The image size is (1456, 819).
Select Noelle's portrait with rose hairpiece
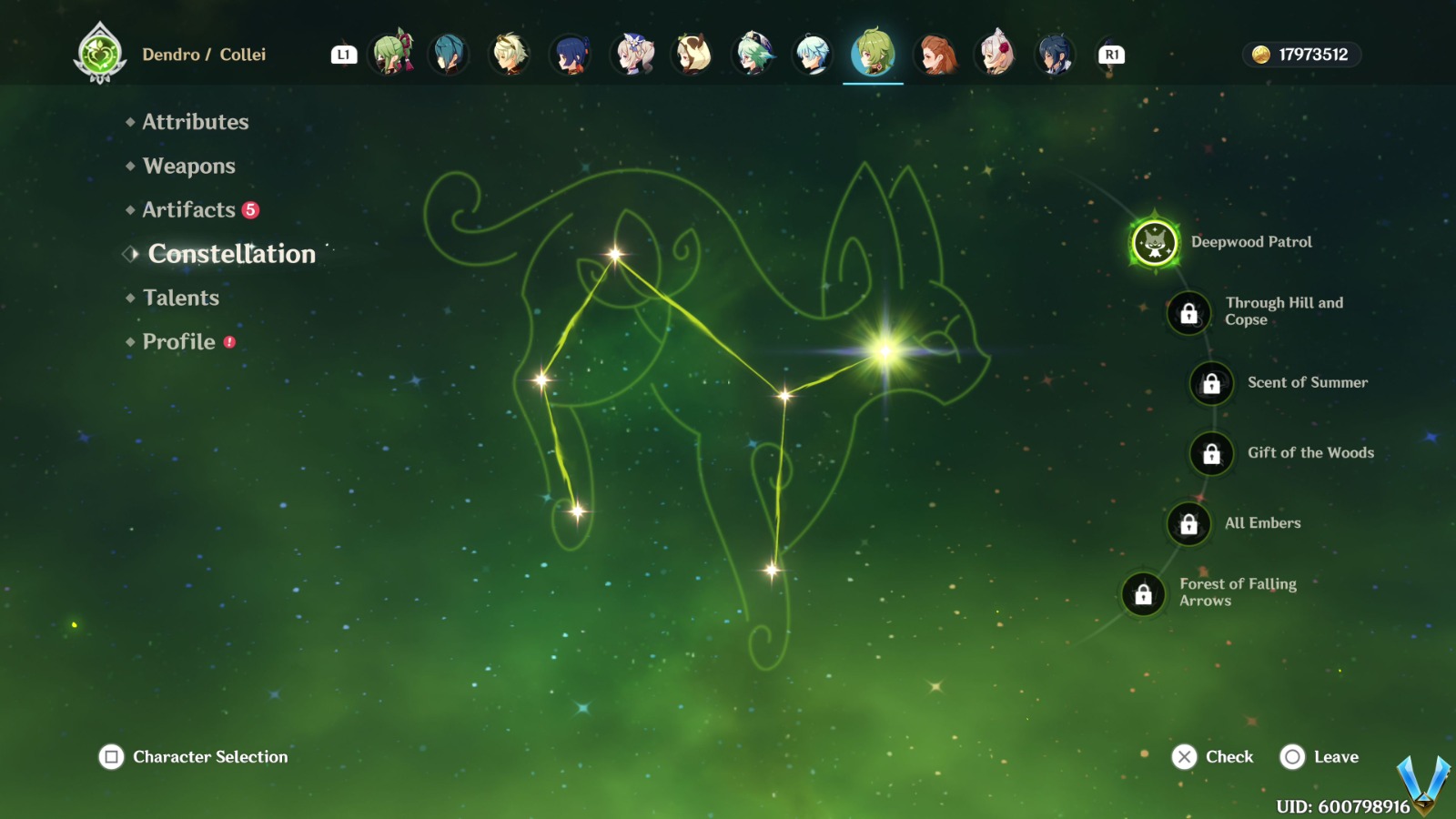996,54
